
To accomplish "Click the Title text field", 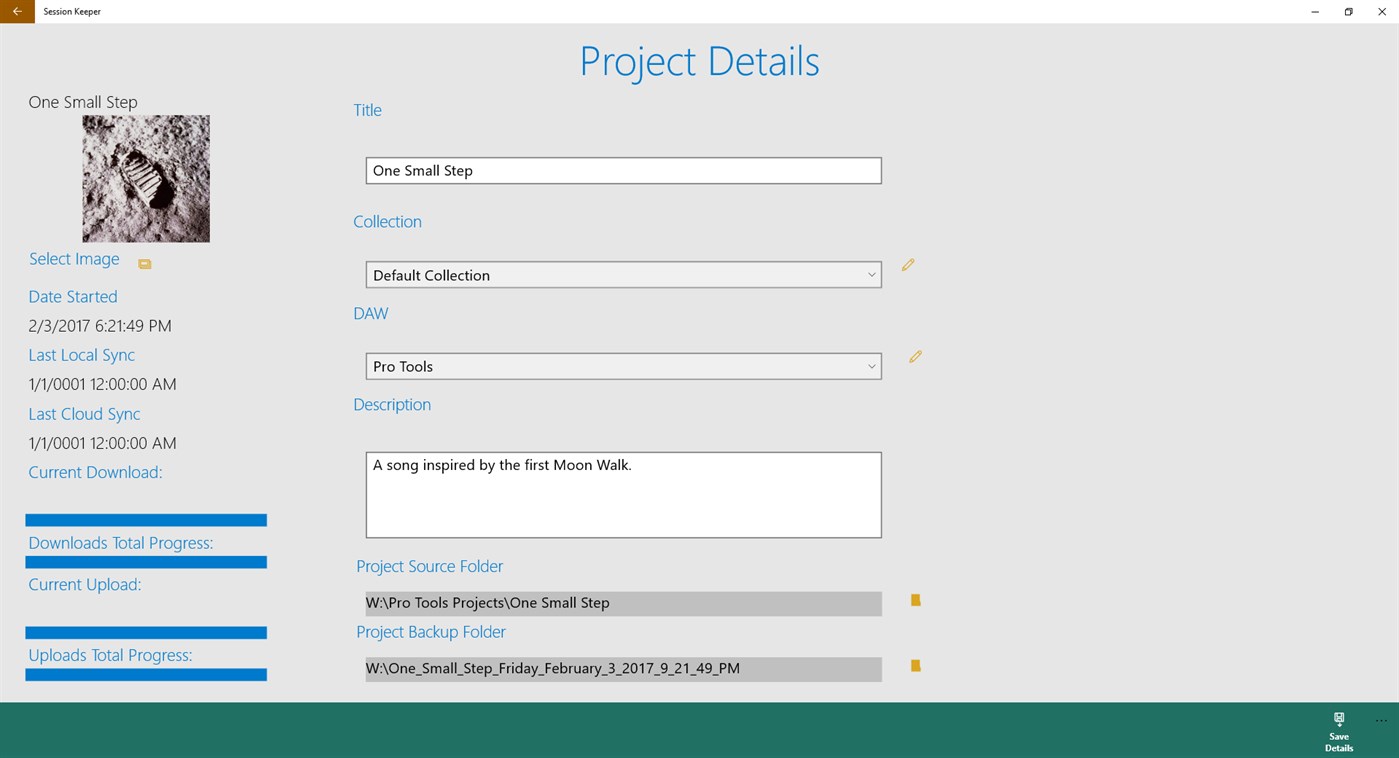I will point(623,171).
